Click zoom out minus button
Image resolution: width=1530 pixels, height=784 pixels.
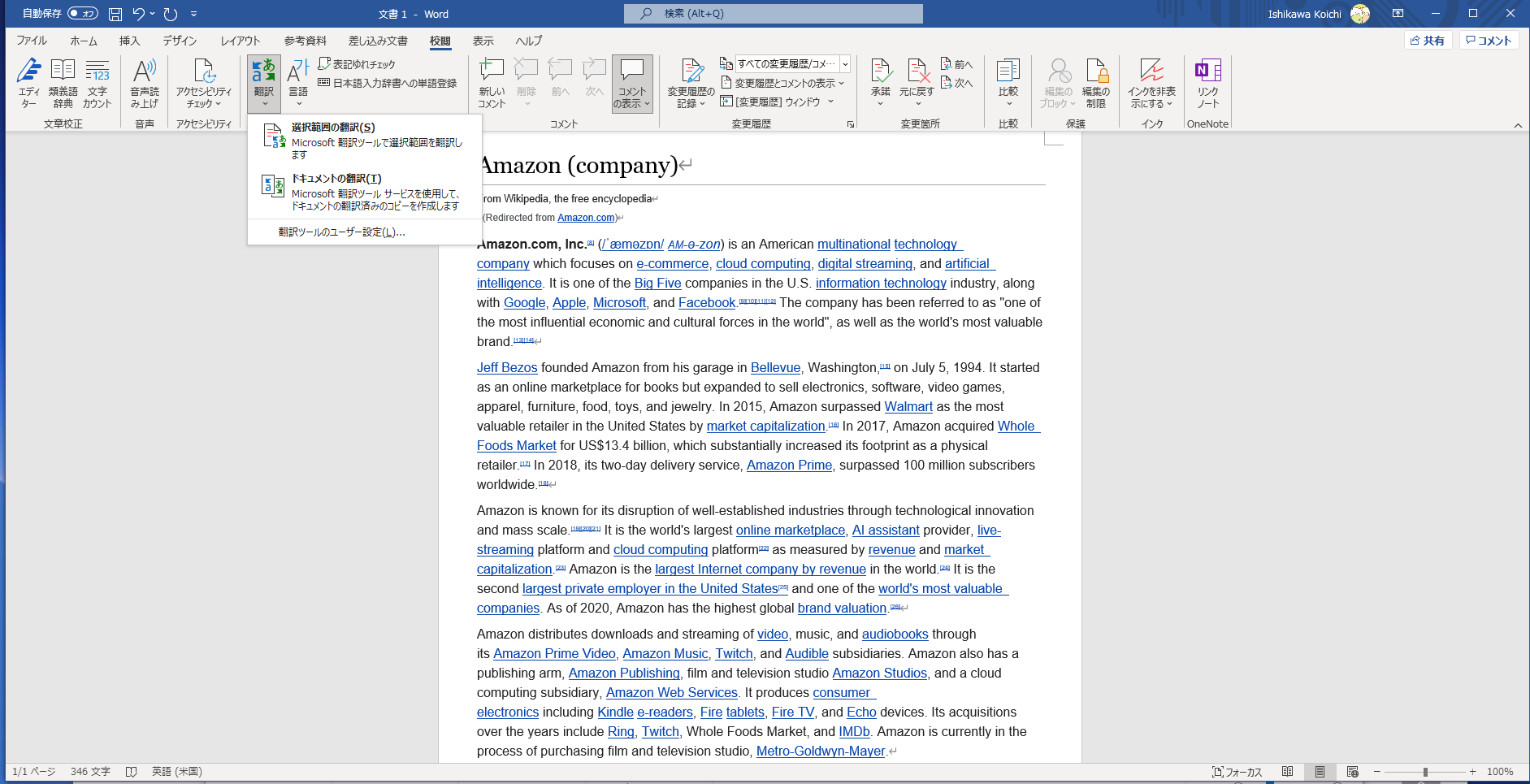tap(1377, 772)
